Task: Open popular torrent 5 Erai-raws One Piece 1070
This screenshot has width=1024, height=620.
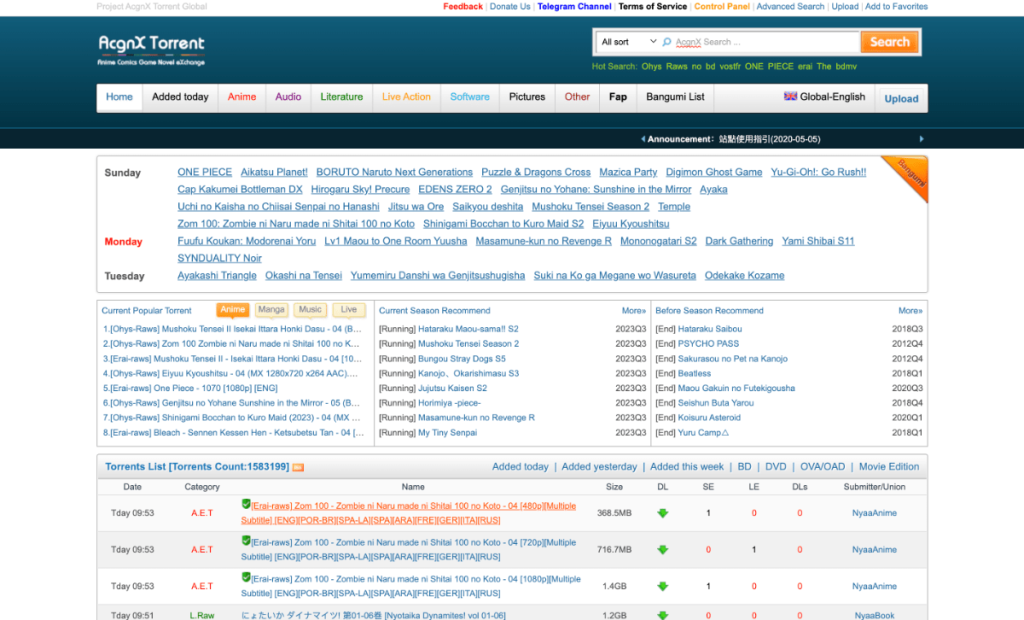Action: (190, 388)
